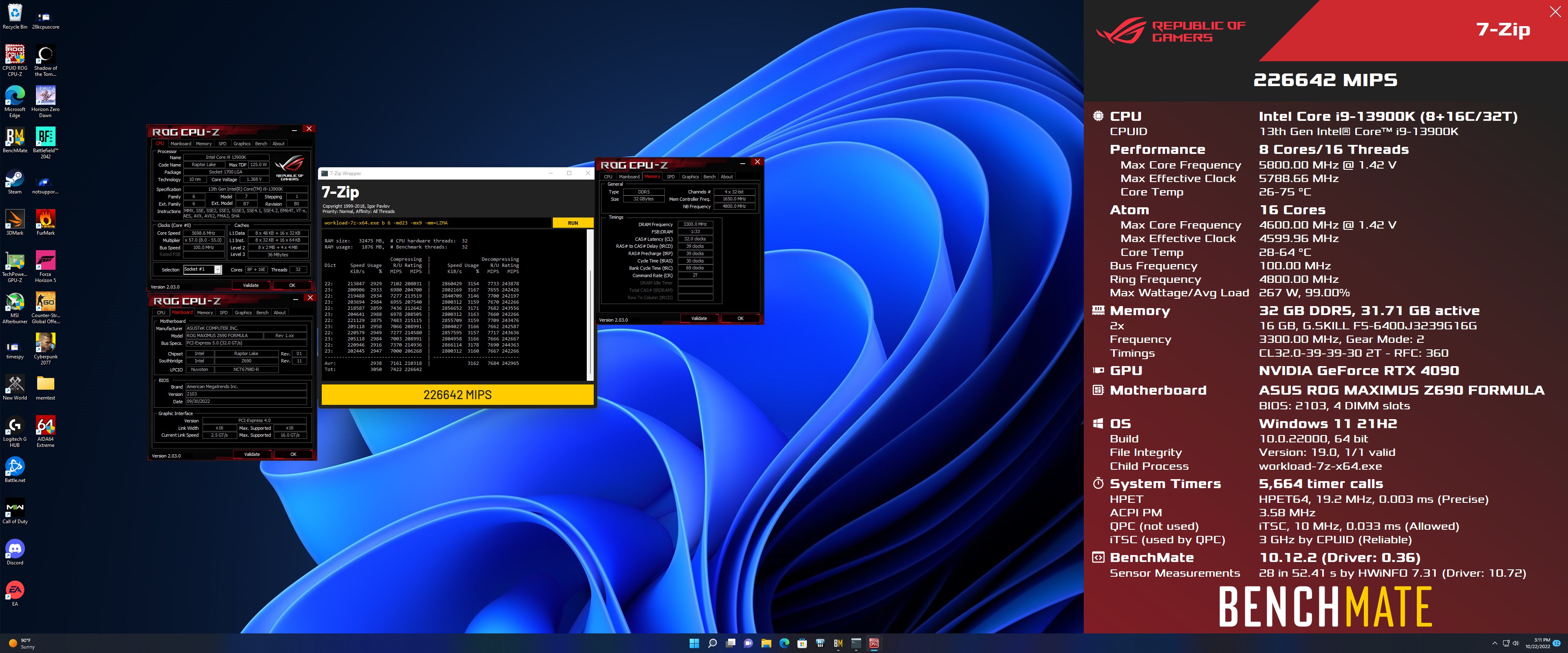Open Windows Search from the taskbar
This screenshot has height=653, width=1568.
pyautogui.click(x=712, y=643)
